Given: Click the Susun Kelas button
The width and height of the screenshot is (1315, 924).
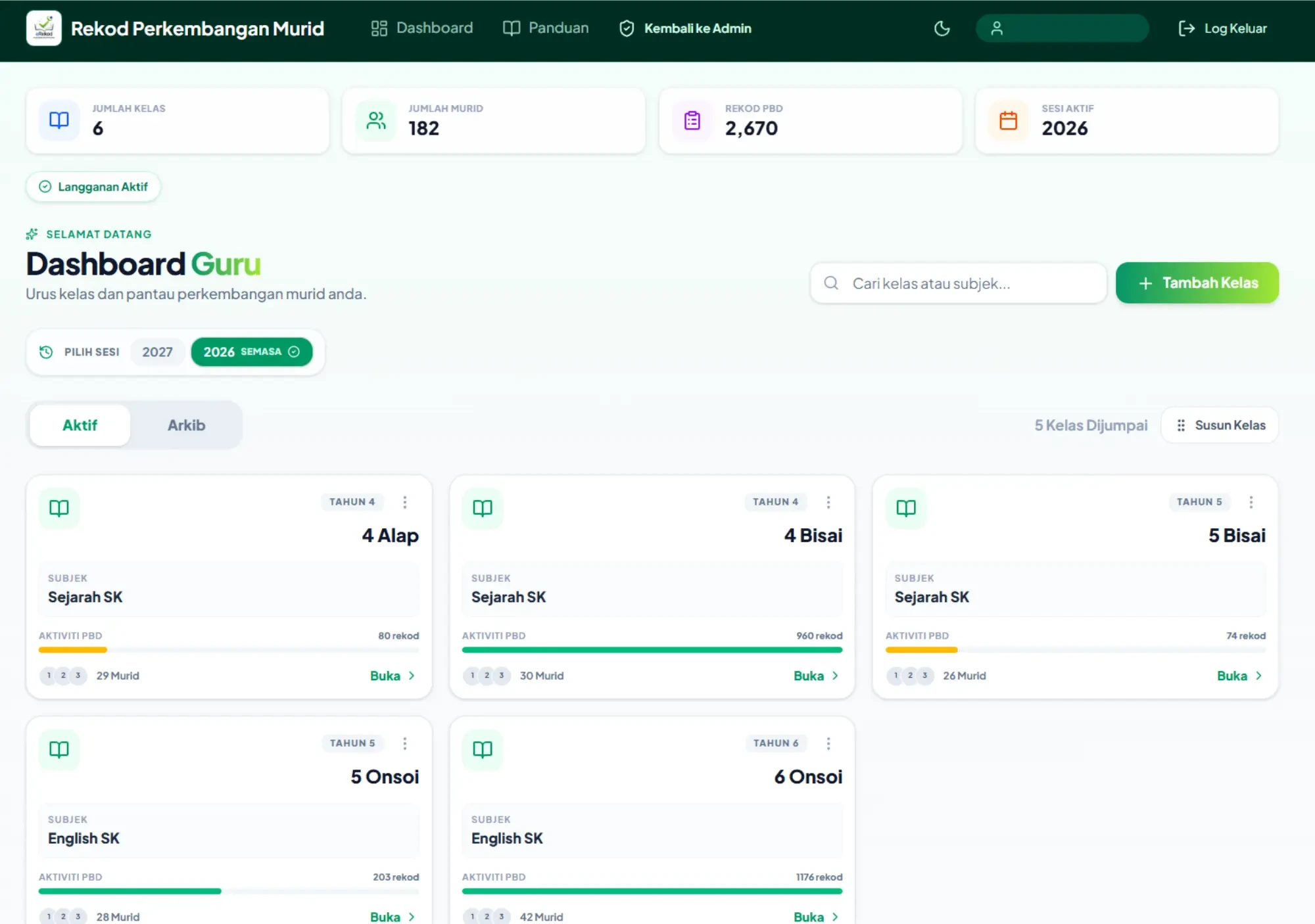Looking at the screenshot, I should [1220, 425].
